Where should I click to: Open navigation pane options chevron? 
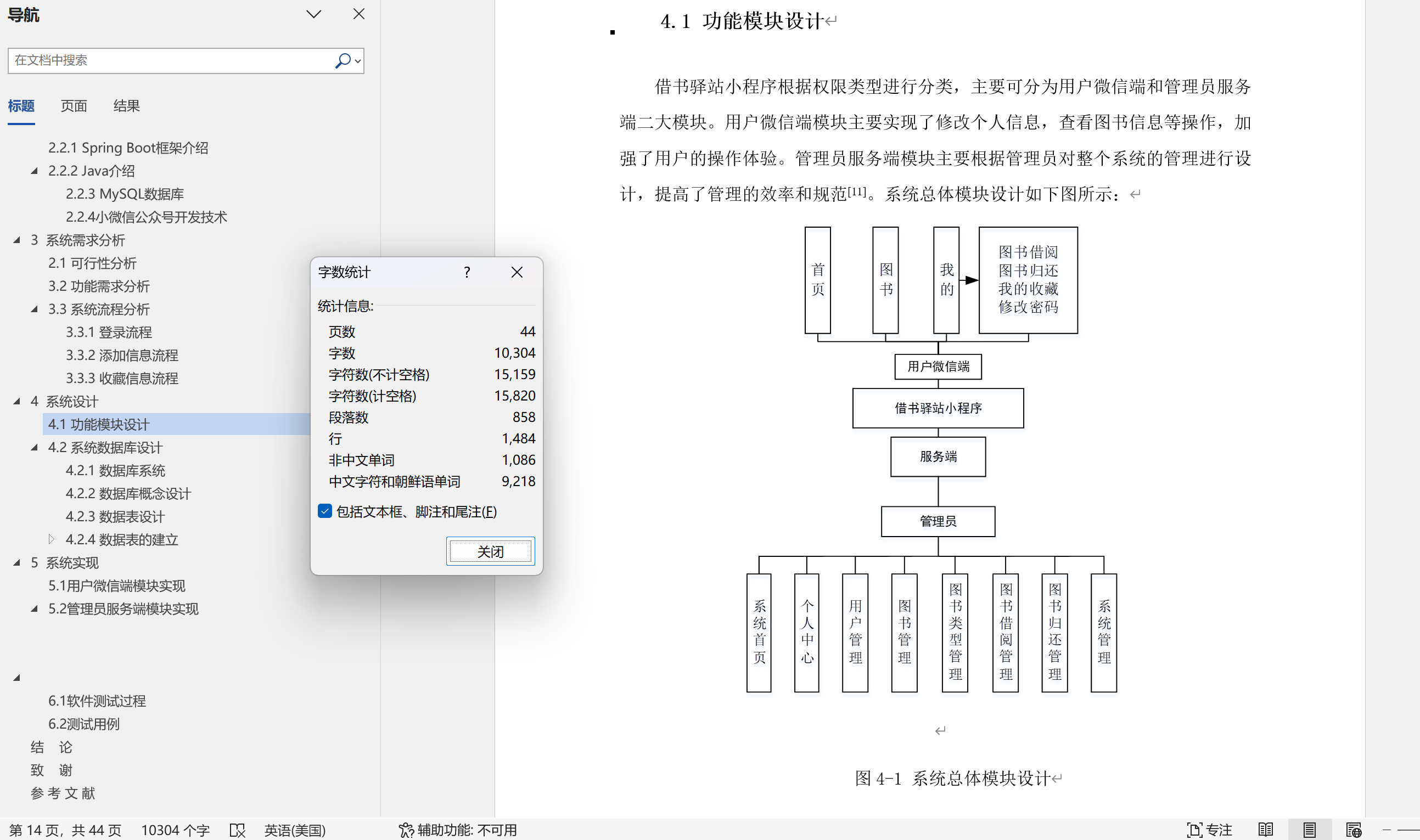(313, 14)
